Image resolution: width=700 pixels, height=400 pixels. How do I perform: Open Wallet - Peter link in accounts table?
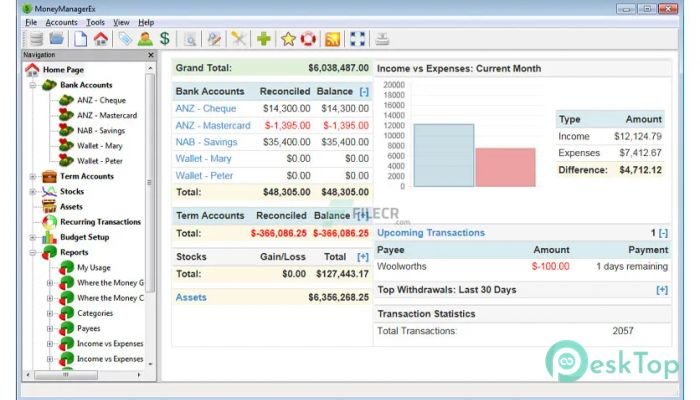[204, 175]
